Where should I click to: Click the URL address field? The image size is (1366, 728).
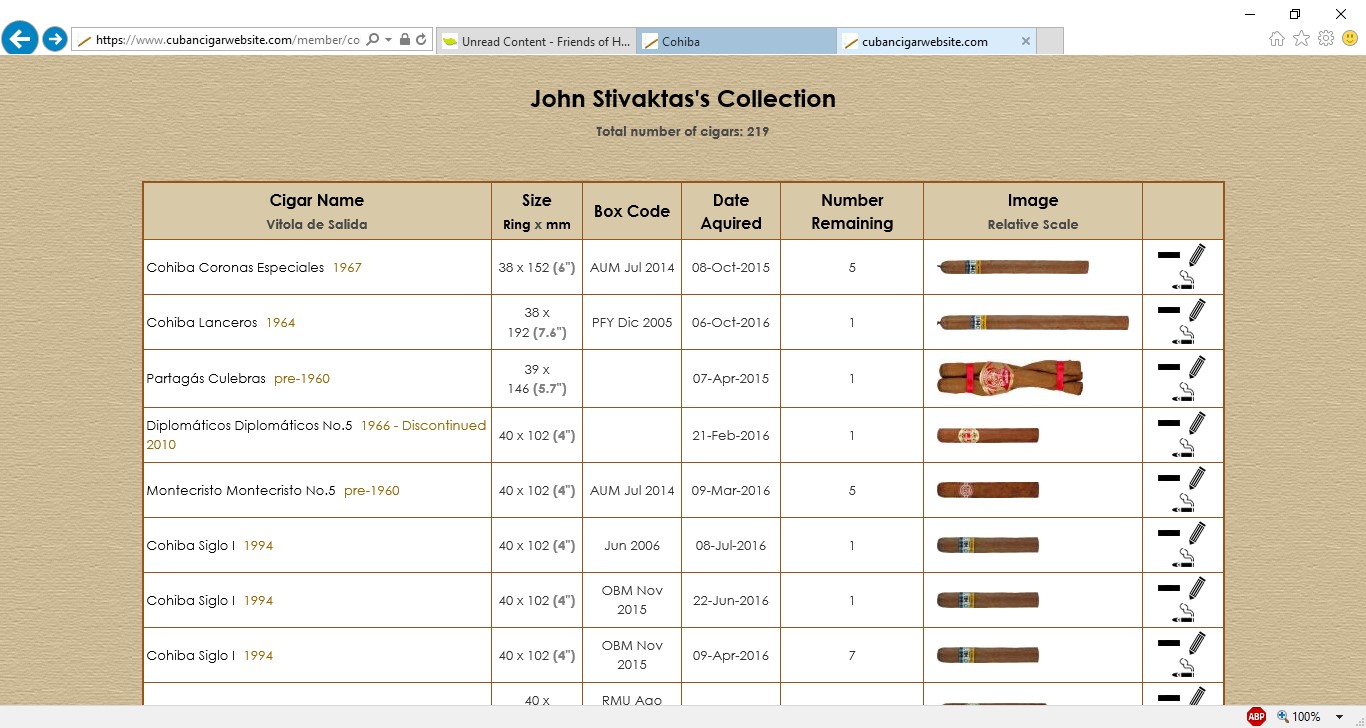[x=227, y=40]
